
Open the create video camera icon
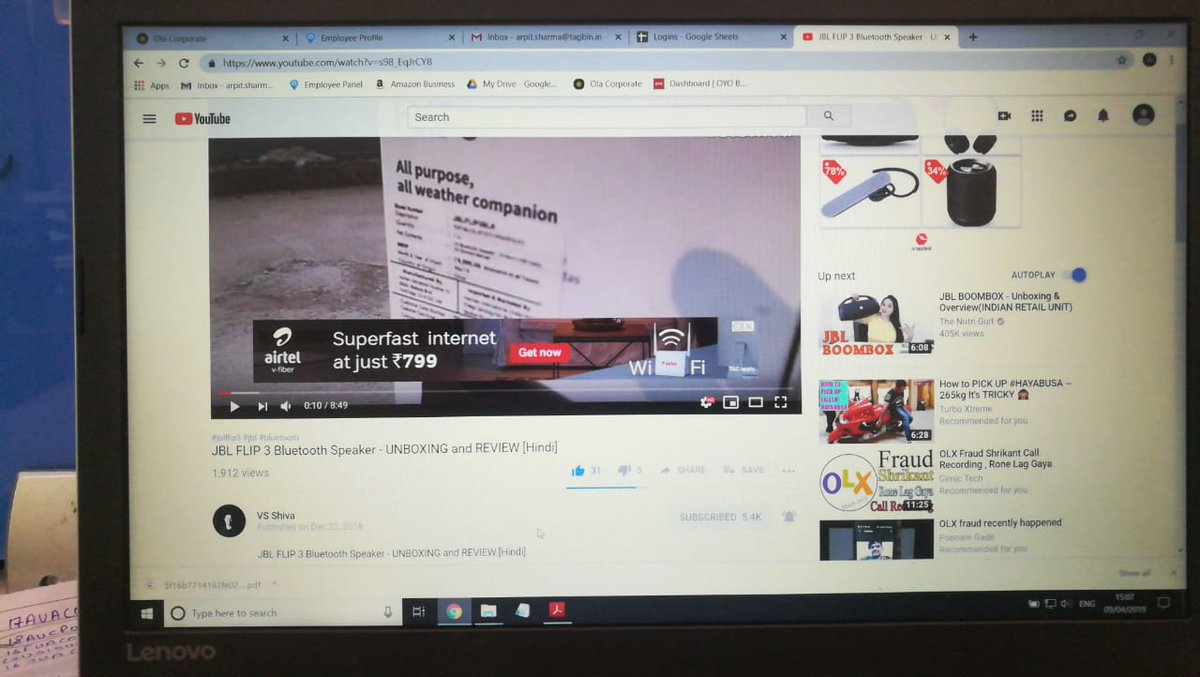pyautogui.click(x=1004, y=116)
